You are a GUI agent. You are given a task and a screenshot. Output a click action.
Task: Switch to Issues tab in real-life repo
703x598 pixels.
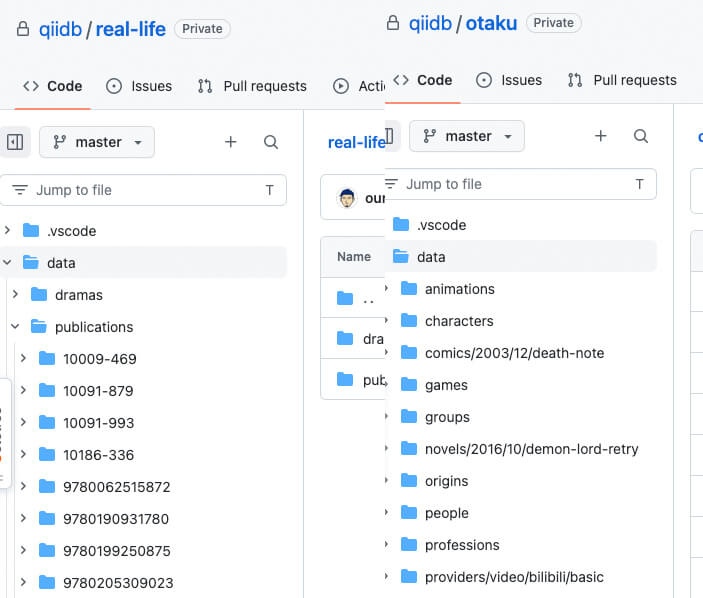139,86
